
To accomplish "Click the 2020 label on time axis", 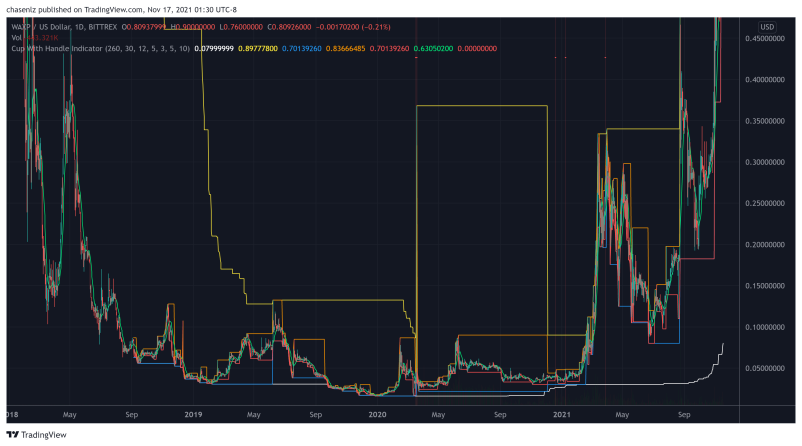I will pos(377,414).
